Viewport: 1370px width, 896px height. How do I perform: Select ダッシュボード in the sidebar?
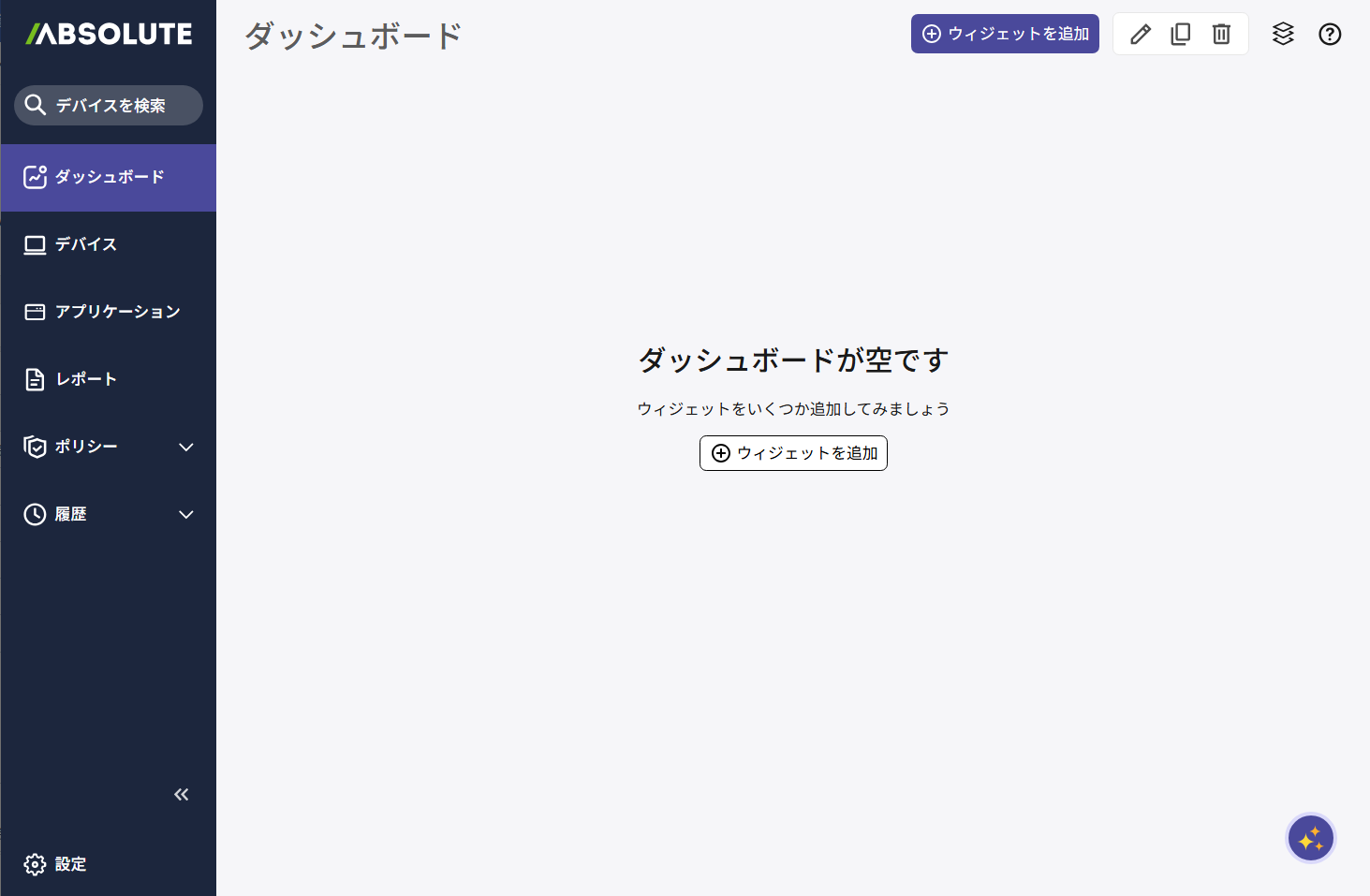(109, 177)
